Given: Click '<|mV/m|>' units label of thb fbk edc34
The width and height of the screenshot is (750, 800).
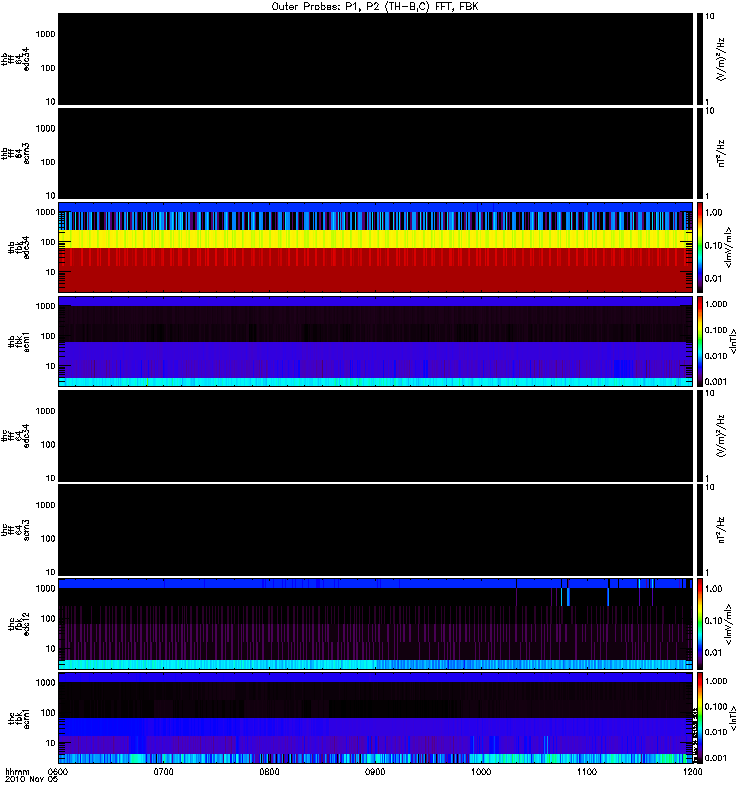Looking at the screenshot, I should click(x=729, y=247).
